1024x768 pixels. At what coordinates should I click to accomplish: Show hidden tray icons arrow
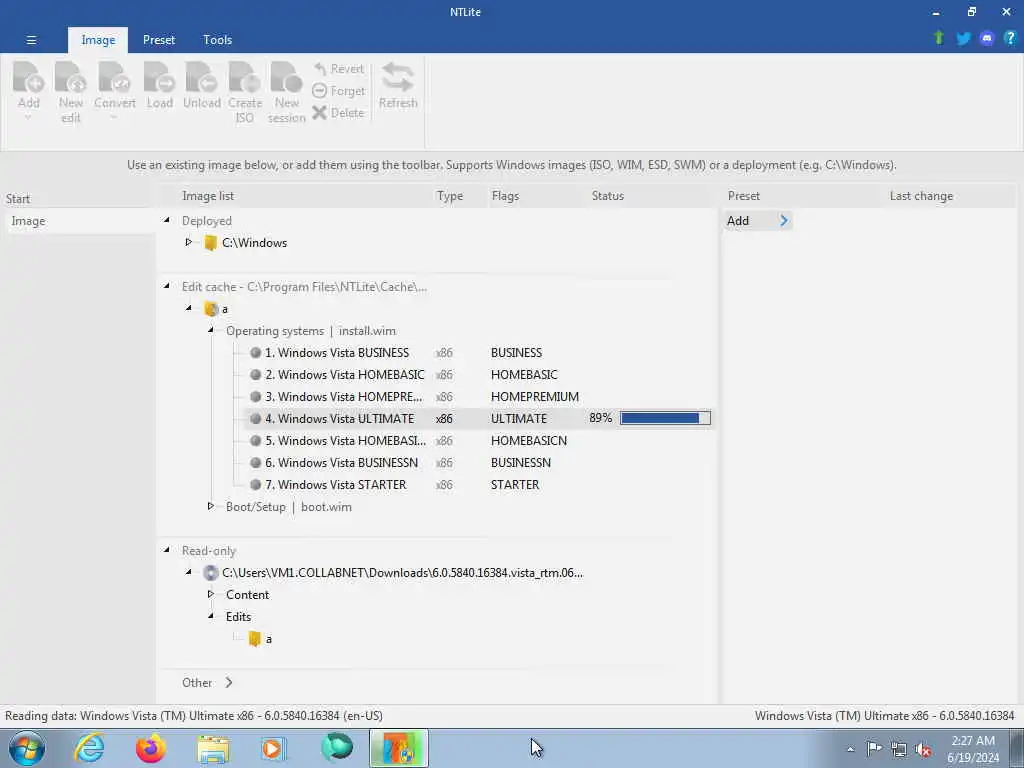point(850,749)
